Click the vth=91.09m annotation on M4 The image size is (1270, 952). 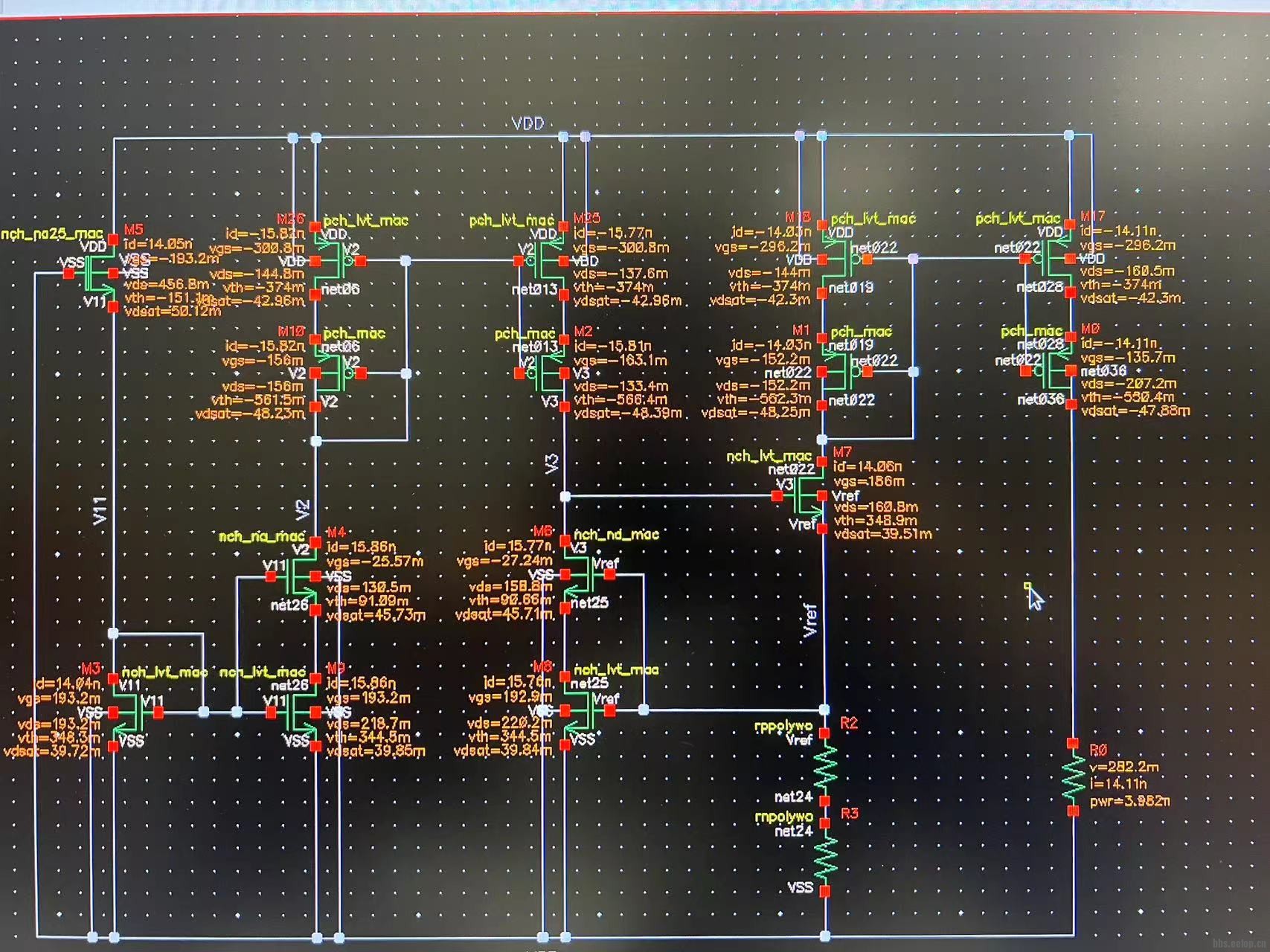point(368,601)
